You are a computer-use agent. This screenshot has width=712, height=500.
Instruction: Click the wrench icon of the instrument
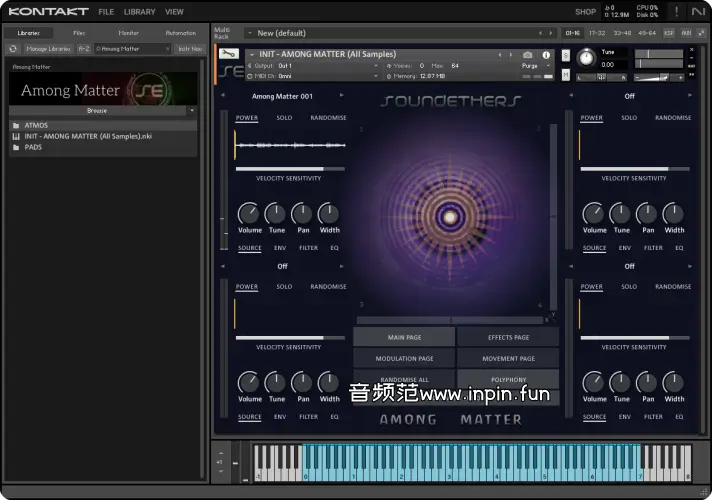229,54
